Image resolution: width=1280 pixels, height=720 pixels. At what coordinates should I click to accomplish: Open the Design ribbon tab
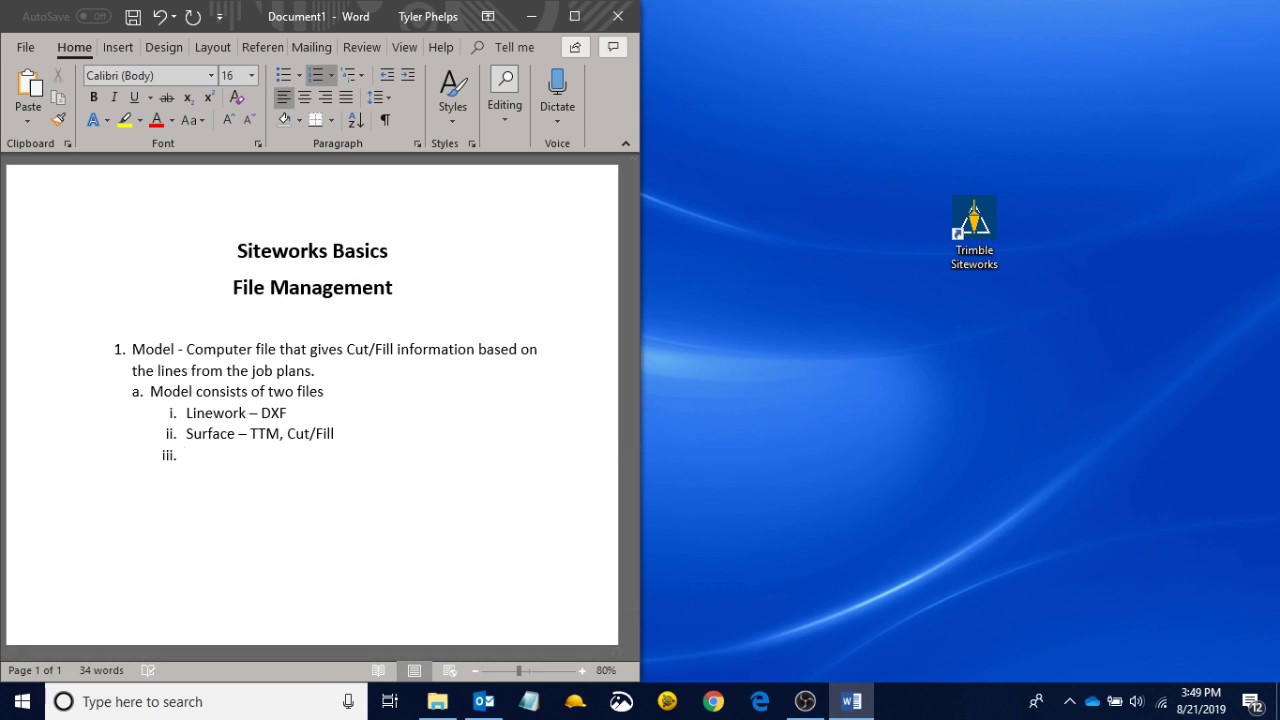[x=164, y=47]
